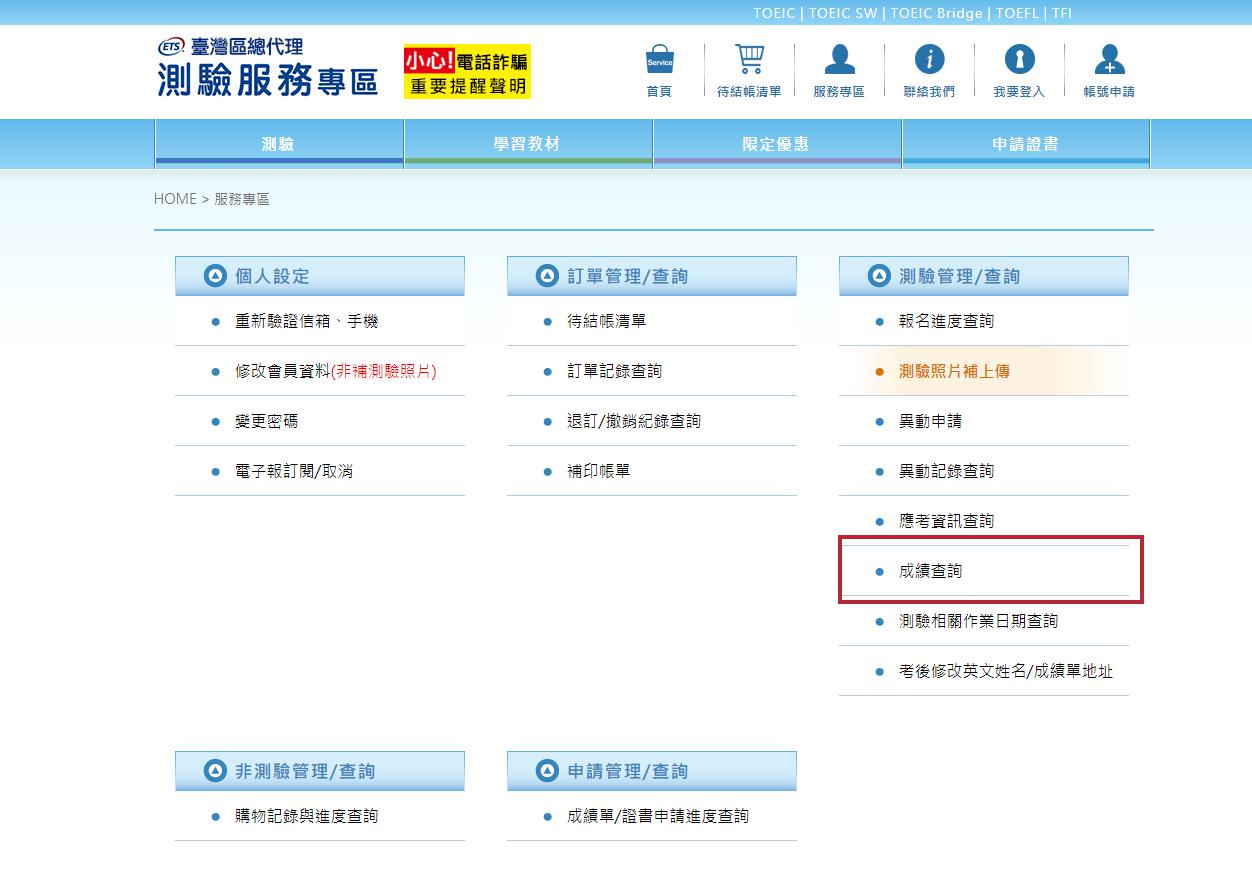Click the TFI top link
This screenshot has width=1252, height=886.
pyautogui.click(x=1061, y=13)
